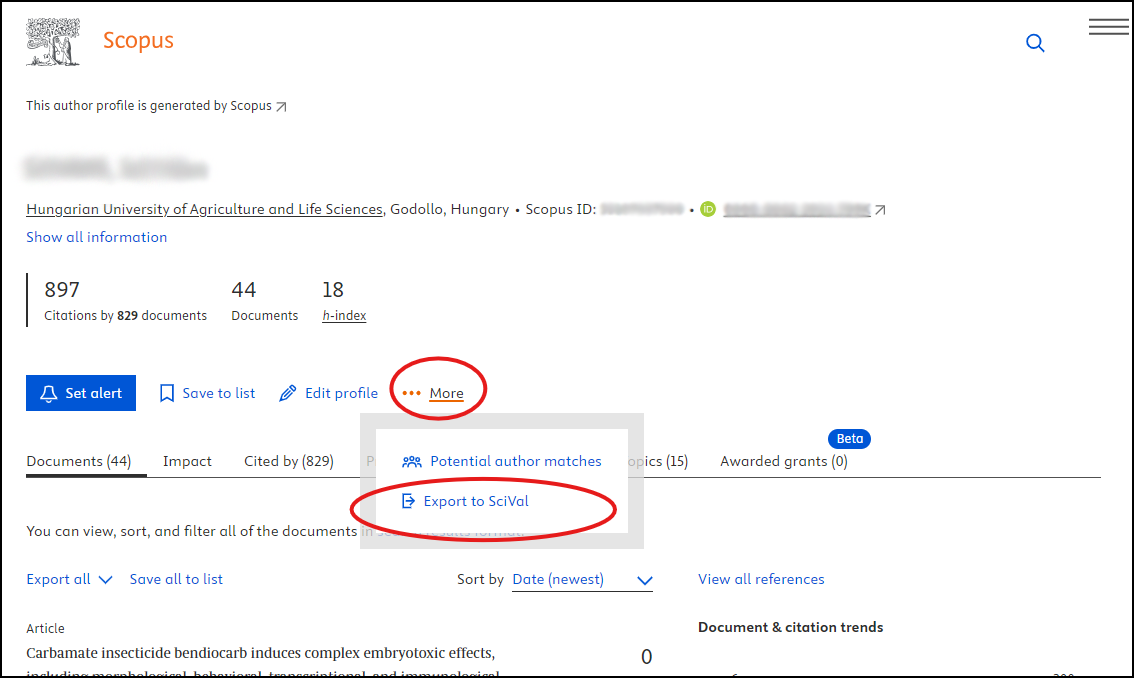Click the green ORCID iD icon
Image resolution: width=1134 pixels, height=678 pixels.
[708, 209]
